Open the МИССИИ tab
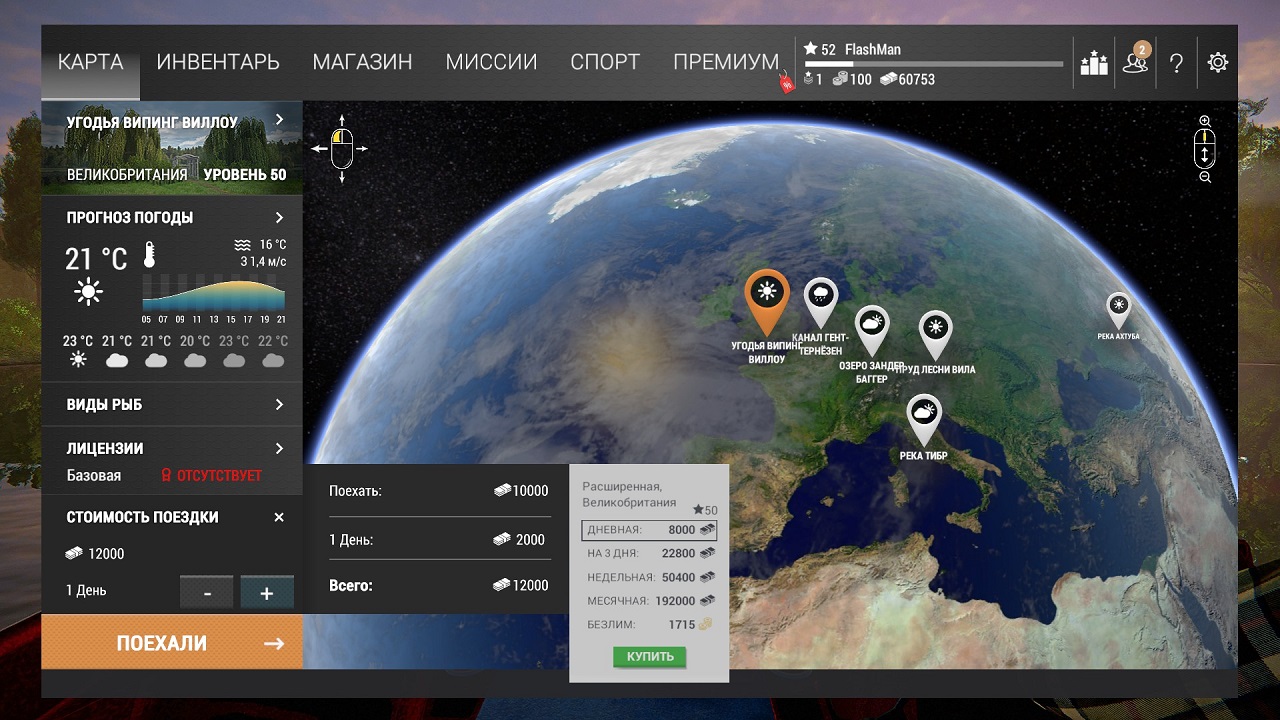The image size is (1280, 720). point(491,62)
